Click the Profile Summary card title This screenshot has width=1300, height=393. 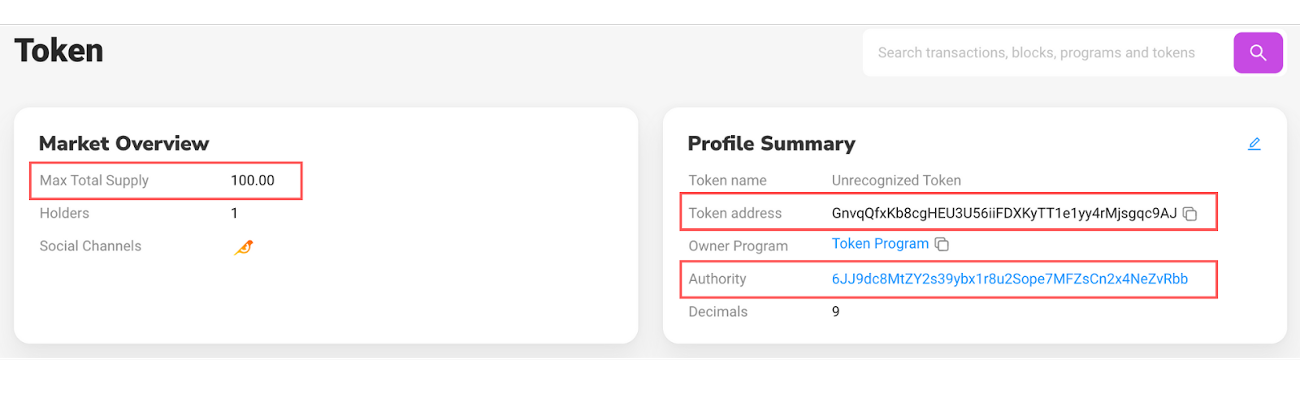[771, 143]
